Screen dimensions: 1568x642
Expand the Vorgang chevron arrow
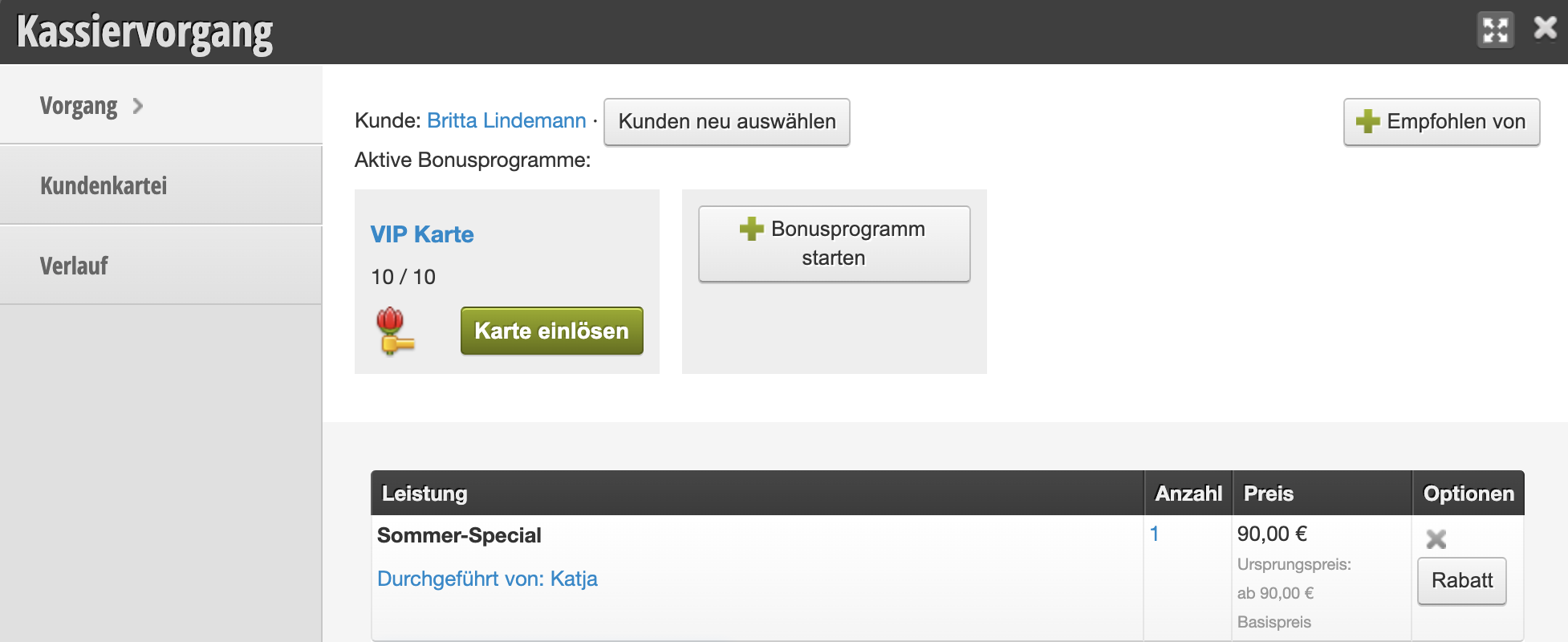pyautogui.click(x=138, y=106)
